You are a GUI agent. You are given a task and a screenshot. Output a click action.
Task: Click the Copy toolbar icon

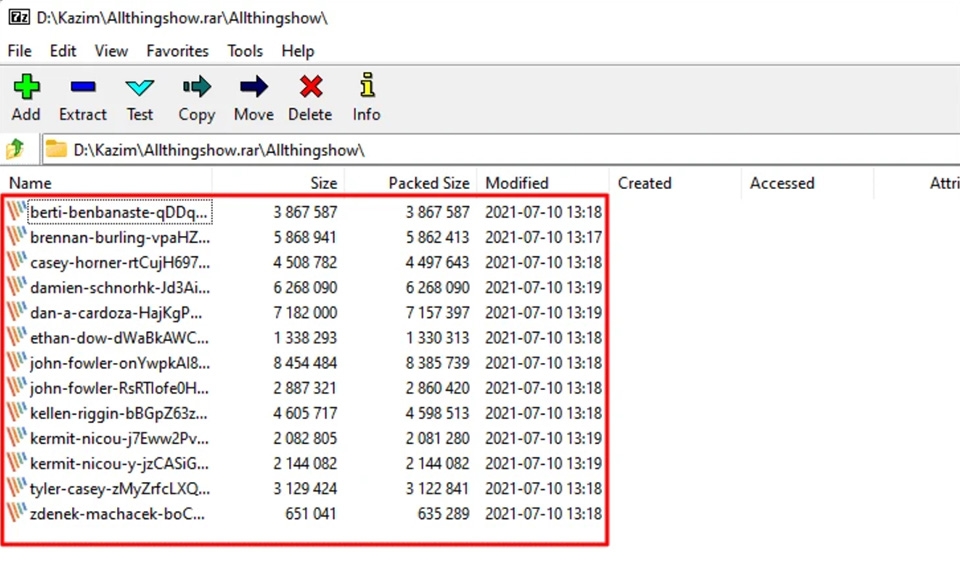197,87
